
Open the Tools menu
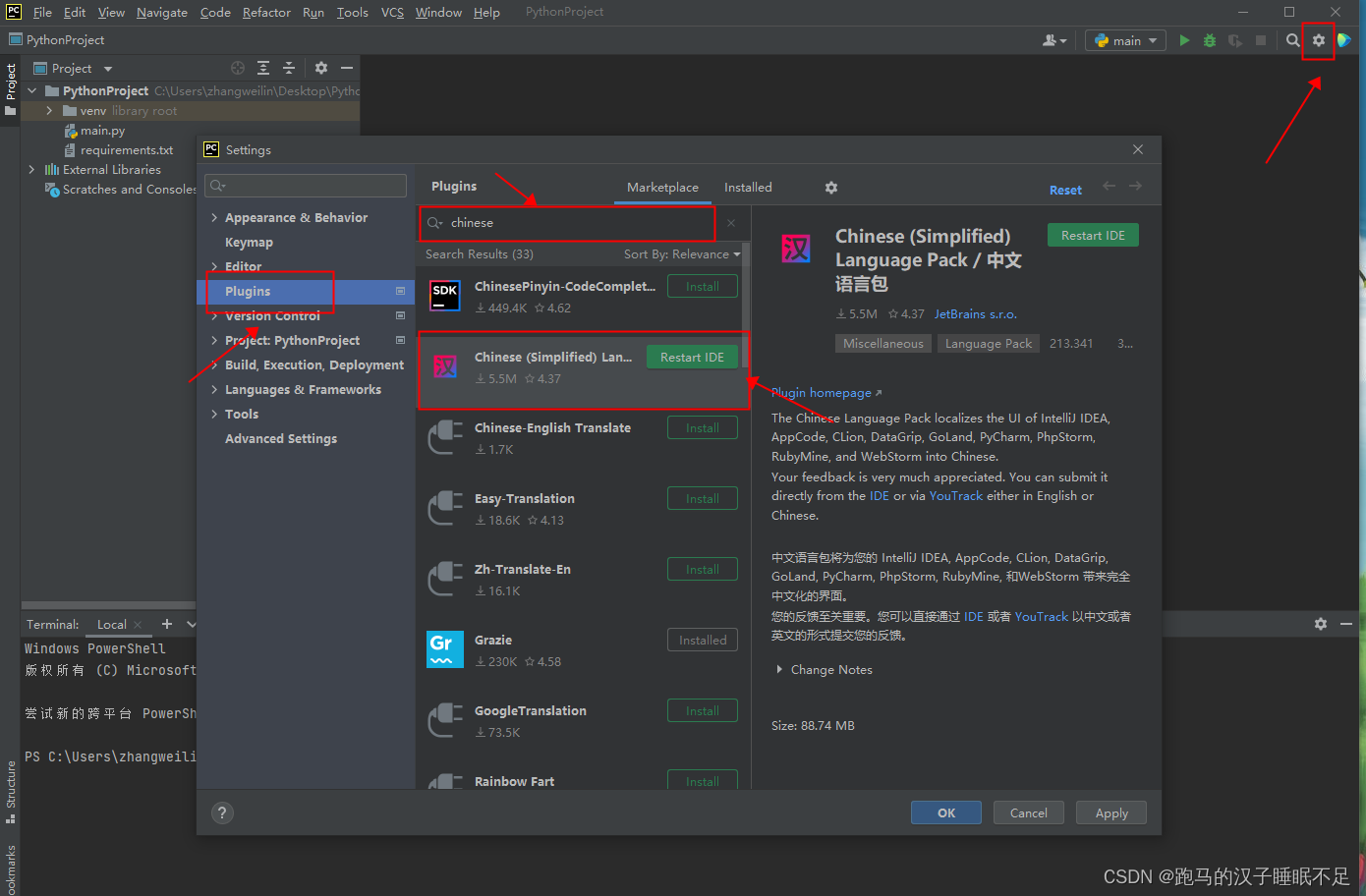(x=352, y=13)
